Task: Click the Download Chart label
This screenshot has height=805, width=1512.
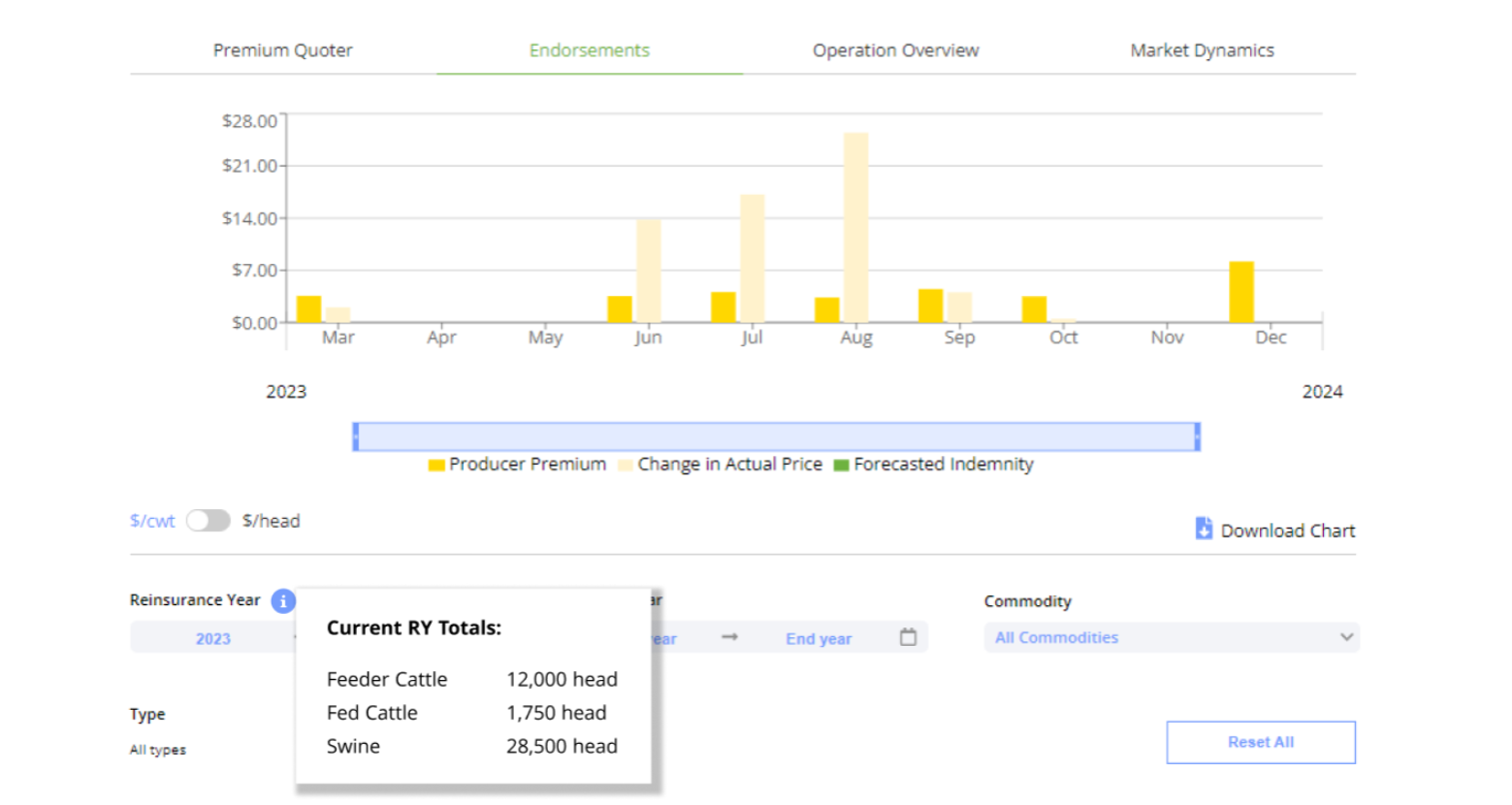Action: click(1288, 531)
